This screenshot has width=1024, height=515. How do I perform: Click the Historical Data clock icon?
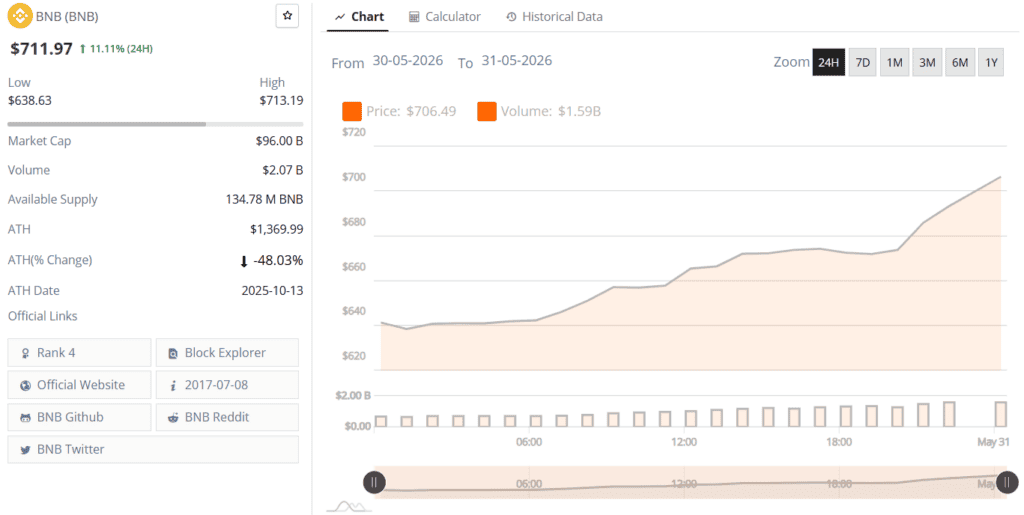point(511,17)
